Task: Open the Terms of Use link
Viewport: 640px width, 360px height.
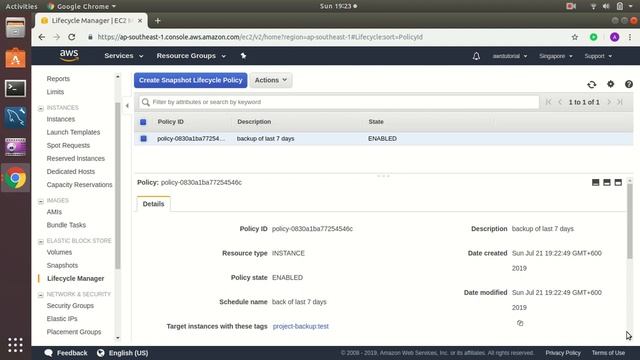Action: coord(608,353)
